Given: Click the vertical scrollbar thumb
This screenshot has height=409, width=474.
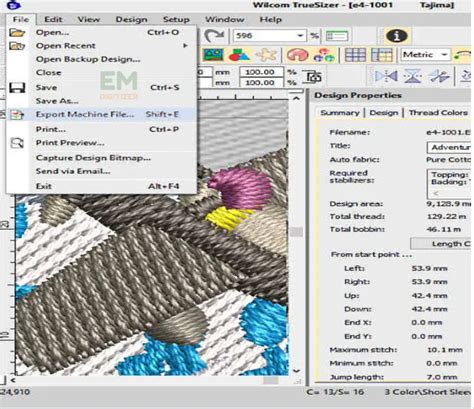Looking at the screenshot, I should (296, 232).
